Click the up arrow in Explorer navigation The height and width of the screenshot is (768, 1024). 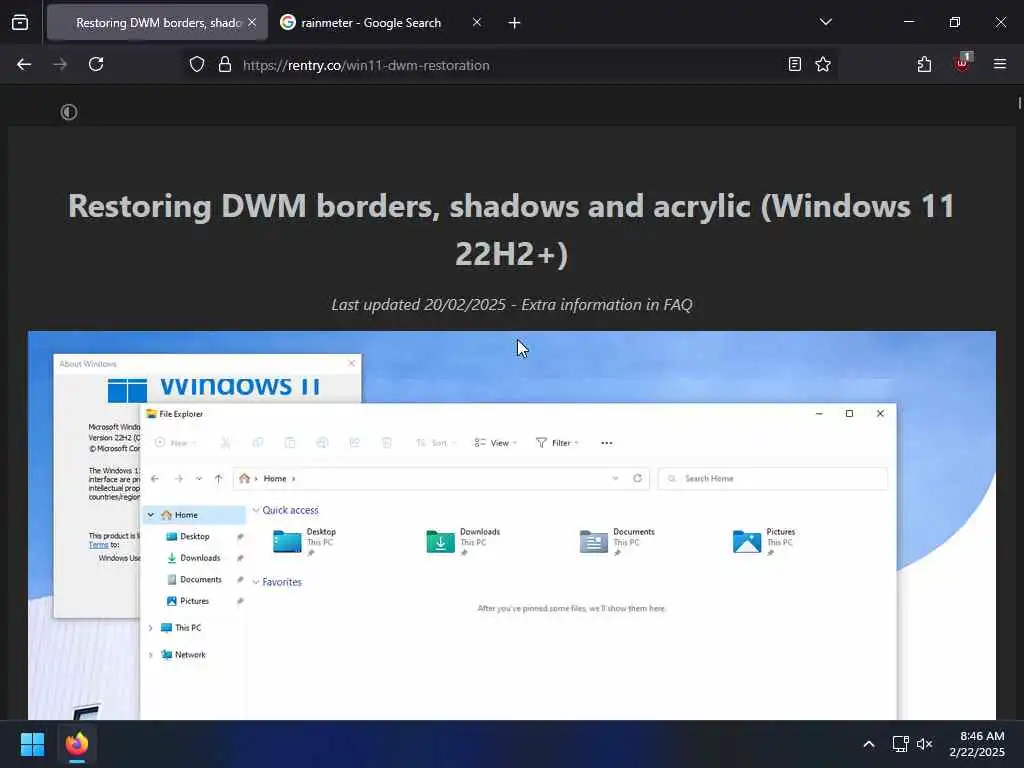click(219, 479)
